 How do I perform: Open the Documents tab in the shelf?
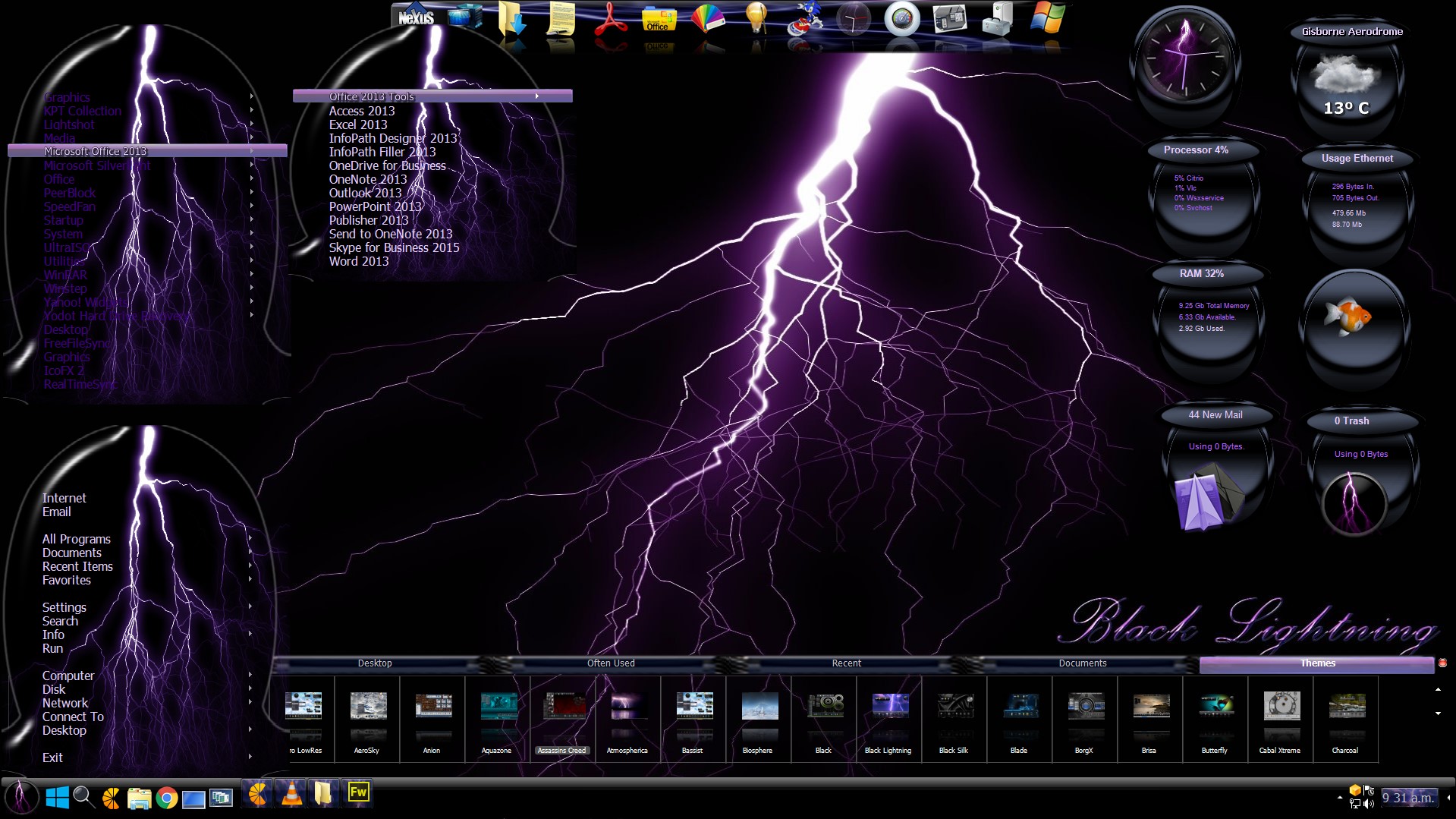click(x=1082, y=663)
